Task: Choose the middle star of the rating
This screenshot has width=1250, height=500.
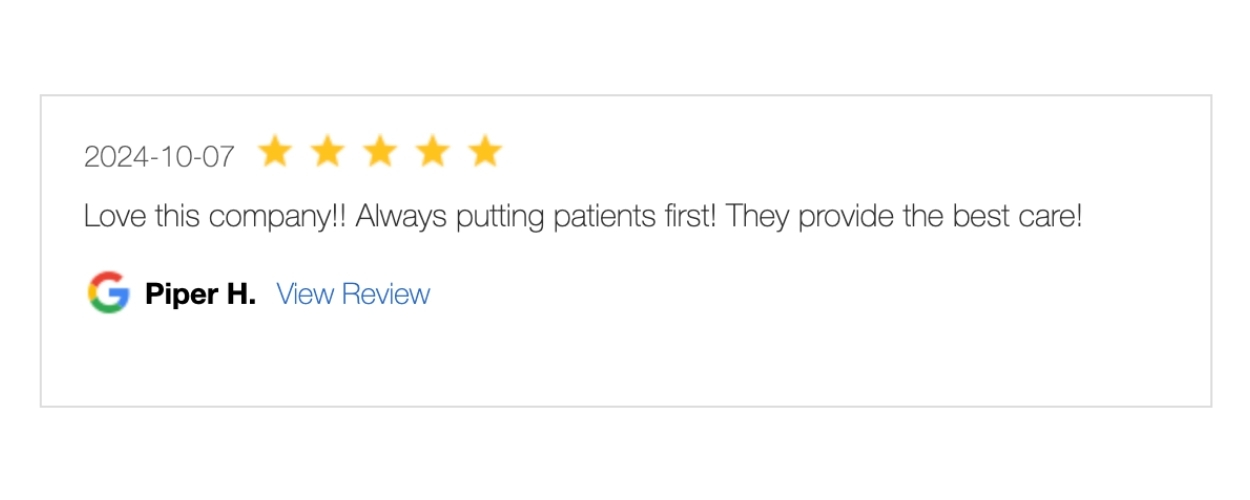Action: (380, 152)
